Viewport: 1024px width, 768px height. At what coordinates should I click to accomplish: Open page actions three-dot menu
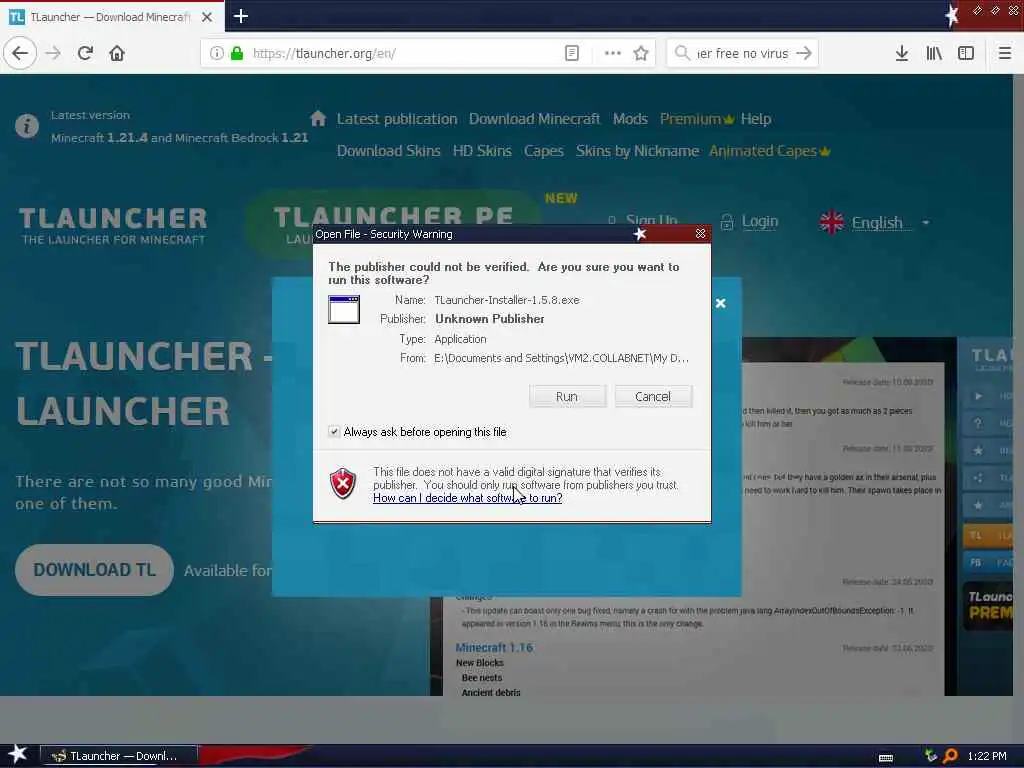[613, 53]
